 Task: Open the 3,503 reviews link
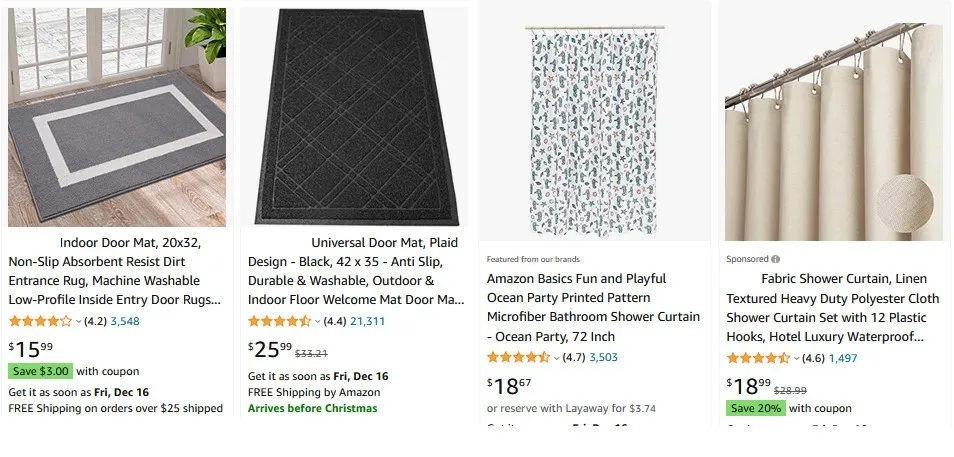click(x=603, y=358)
